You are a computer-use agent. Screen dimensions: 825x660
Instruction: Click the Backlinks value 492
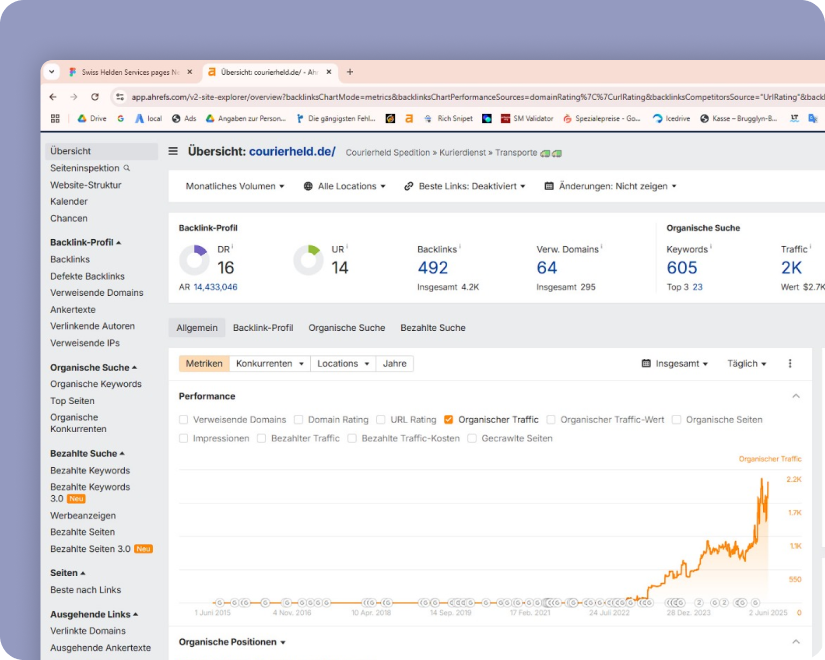click(x=432, y=268)
